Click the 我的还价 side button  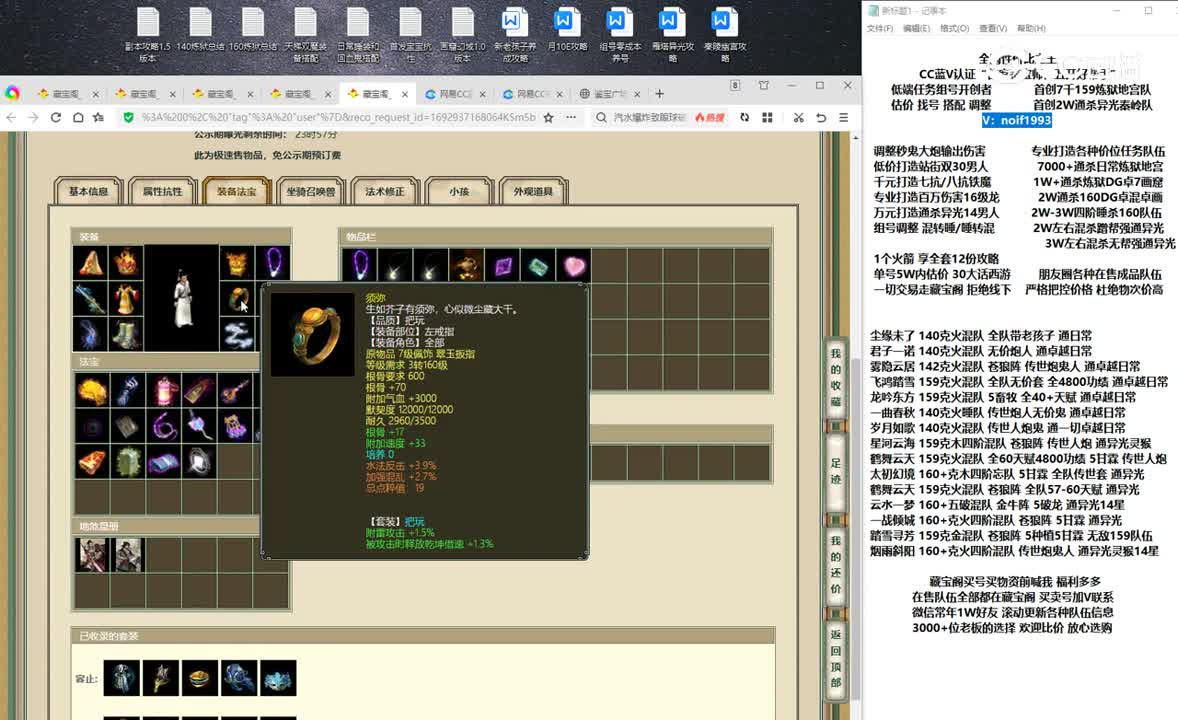[x=835, y=564]
